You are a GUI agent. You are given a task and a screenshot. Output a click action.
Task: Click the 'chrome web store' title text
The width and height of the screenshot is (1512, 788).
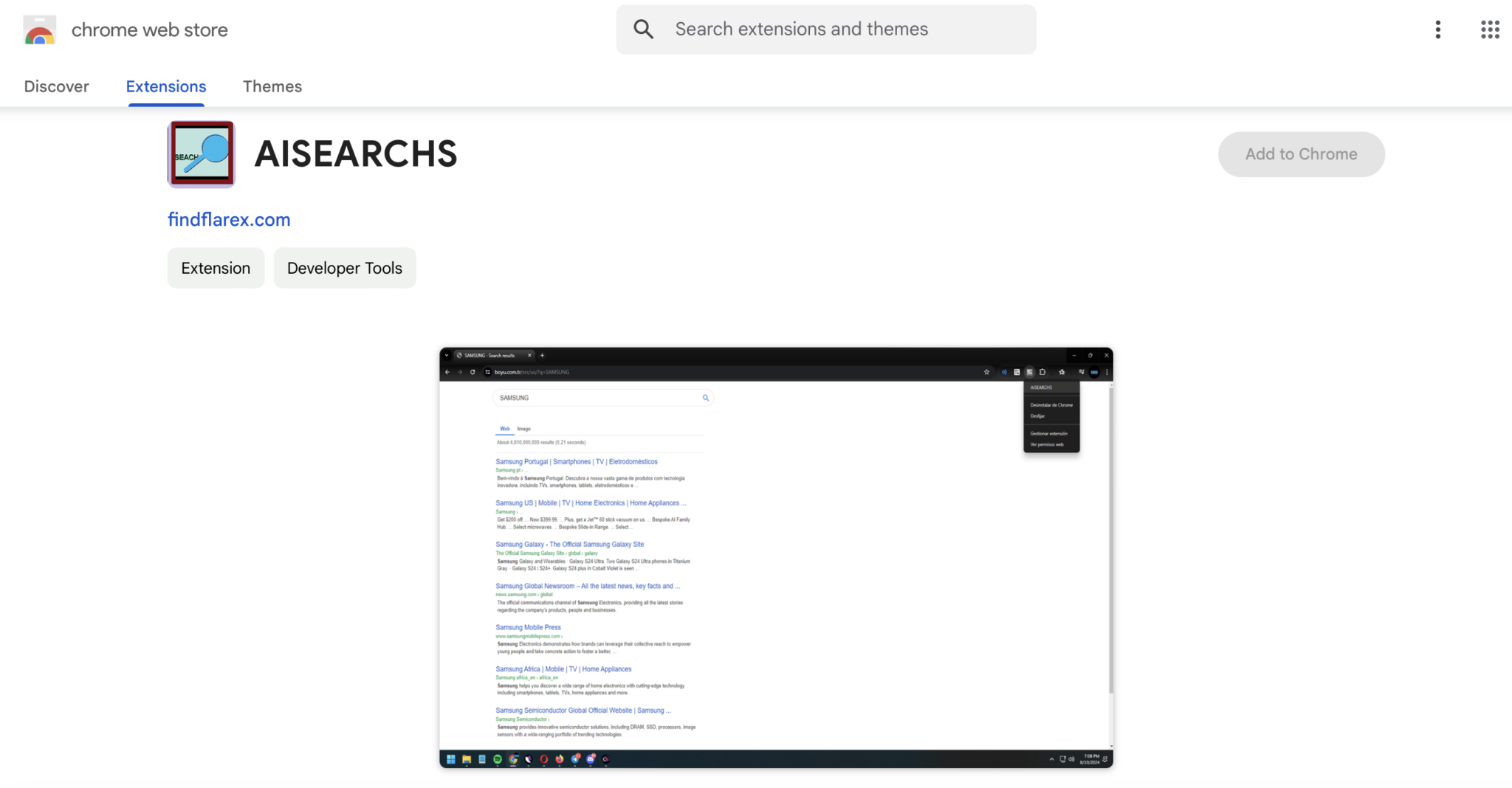pyautogui.click(x=148, y=30)
